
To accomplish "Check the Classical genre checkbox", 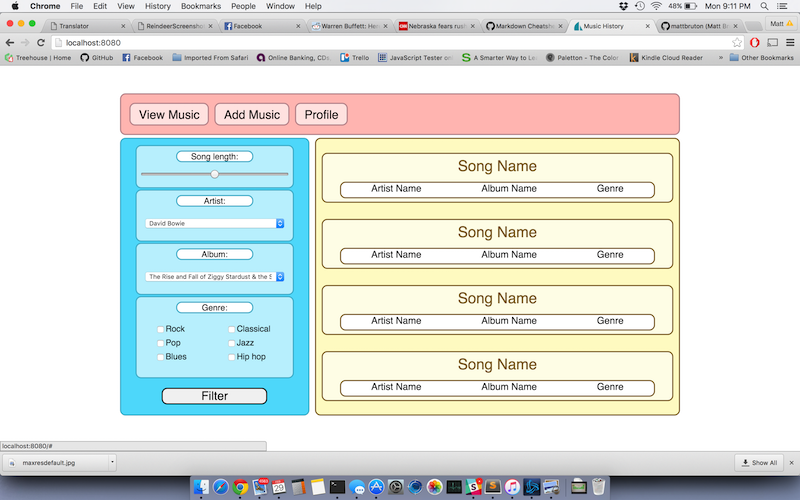I will [x=232, y=330].
